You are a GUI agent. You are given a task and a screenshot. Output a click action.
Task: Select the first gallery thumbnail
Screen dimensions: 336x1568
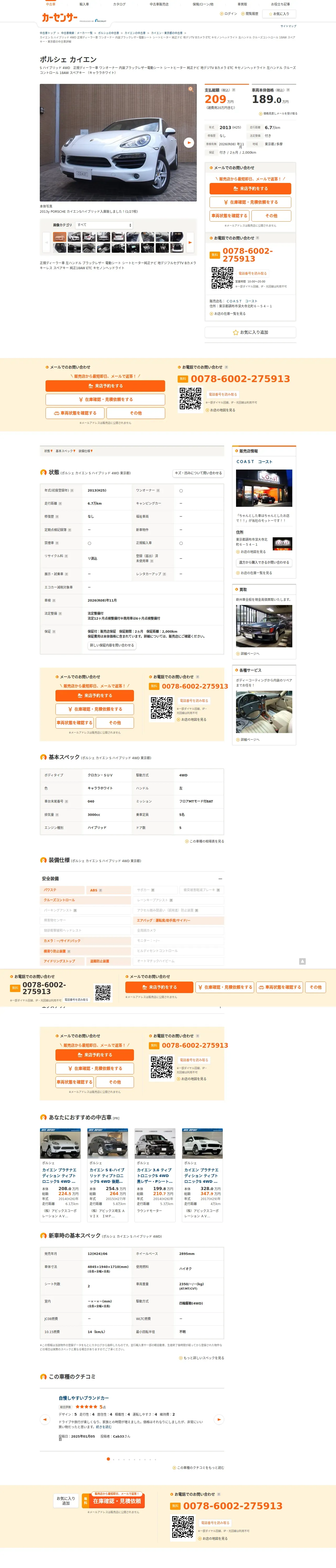pos(60,237)
